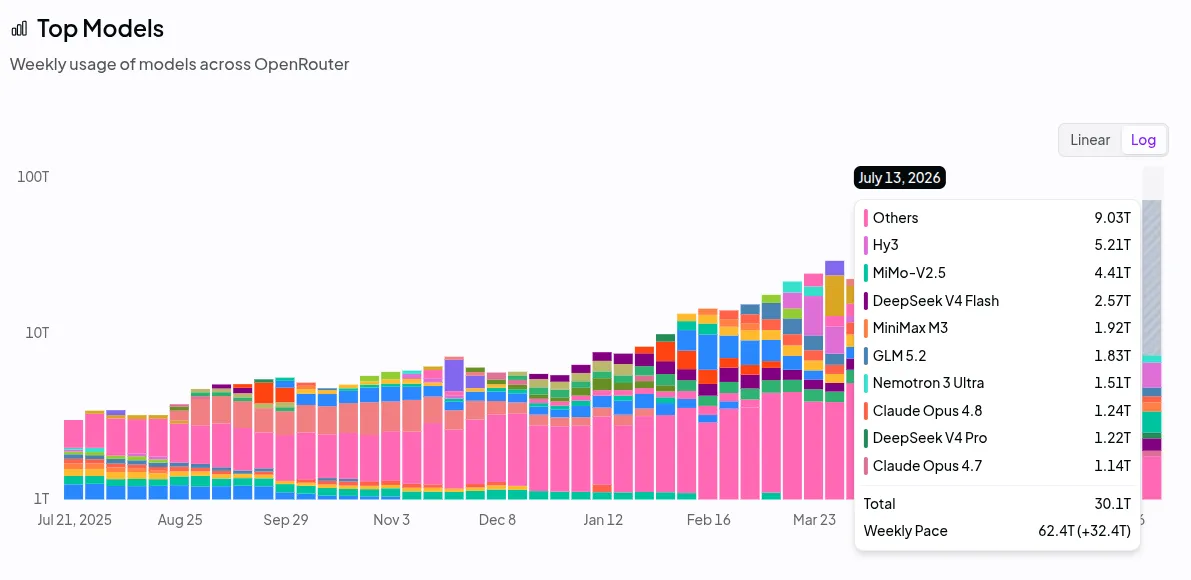The image size is (1191, 580).
Task: Click the 4.41T value for MiMo-V2.5
Action: (1112, 273)
